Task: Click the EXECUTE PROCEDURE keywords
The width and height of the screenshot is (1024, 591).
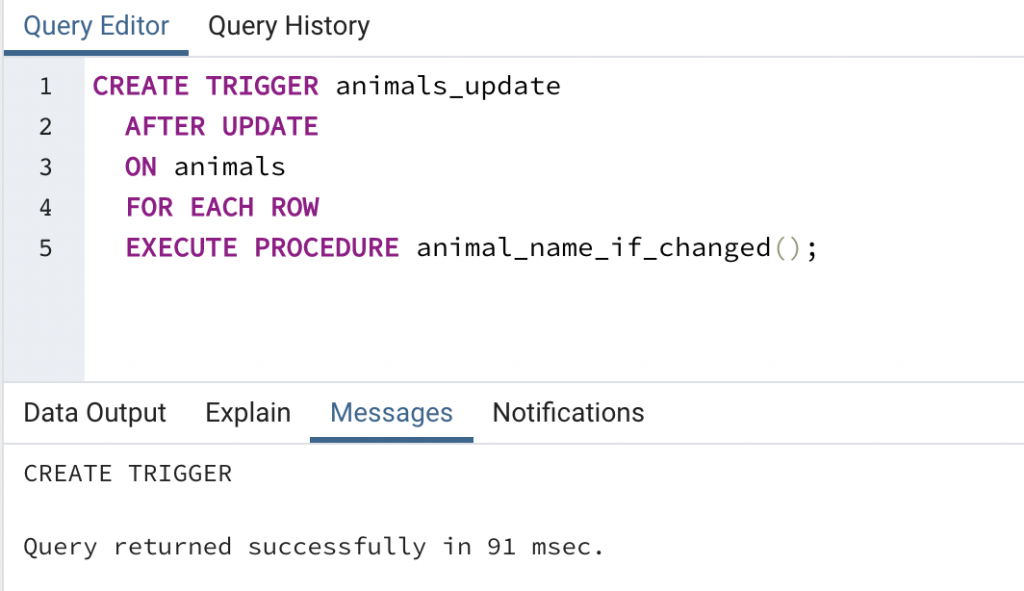Action: pos(261,248)
